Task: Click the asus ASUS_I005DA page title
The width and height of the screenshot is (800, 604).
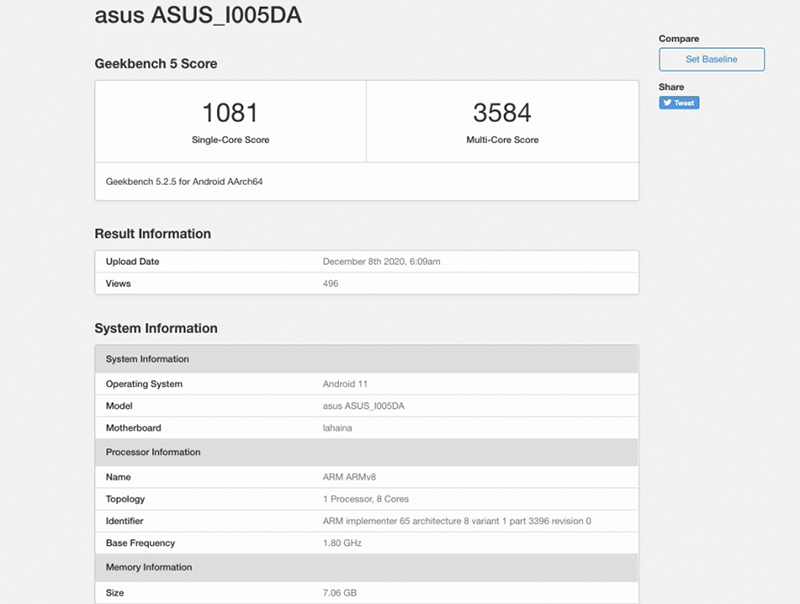Action: click(x=198, y=14)
